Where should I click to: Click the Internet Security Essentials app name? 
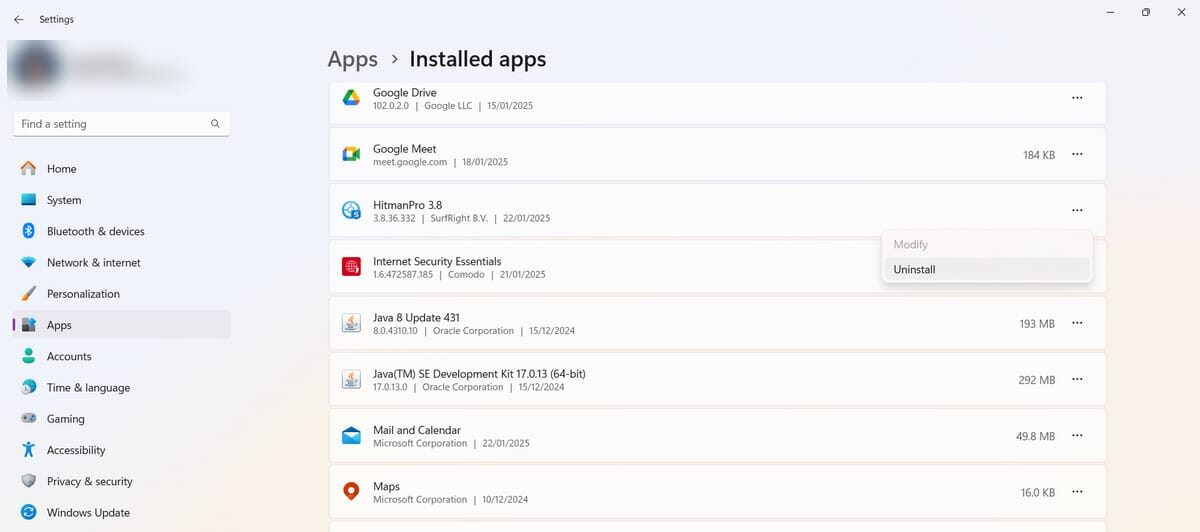tap(437, 261)
